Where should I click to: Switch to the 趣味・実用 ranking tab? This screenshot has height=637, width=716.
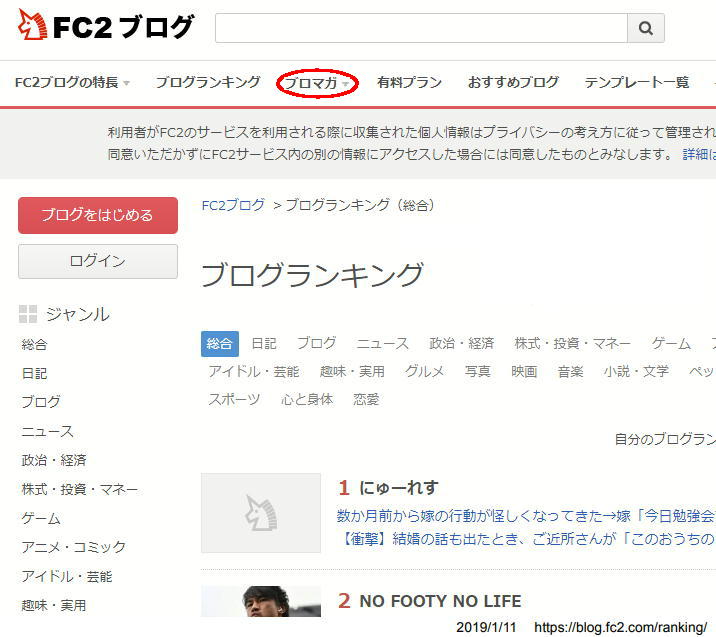[x=352, y=372]
